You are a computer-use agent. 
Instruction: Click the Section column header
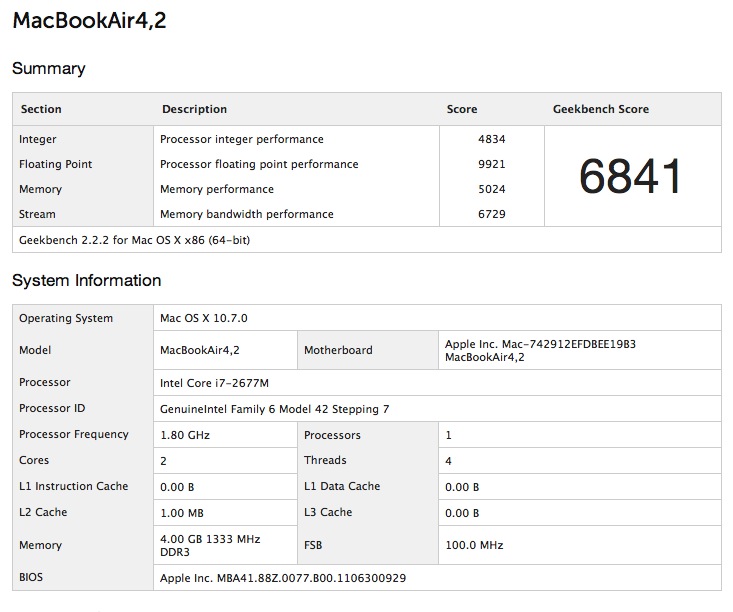coord(41,109)
